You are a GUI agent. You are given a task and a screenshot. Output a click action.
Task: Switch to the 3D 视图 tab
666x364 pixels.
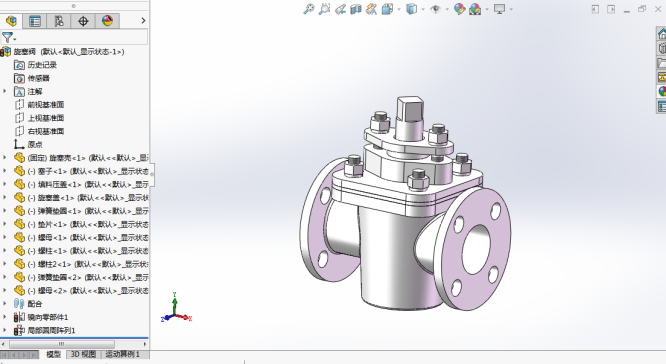(83, 354)
